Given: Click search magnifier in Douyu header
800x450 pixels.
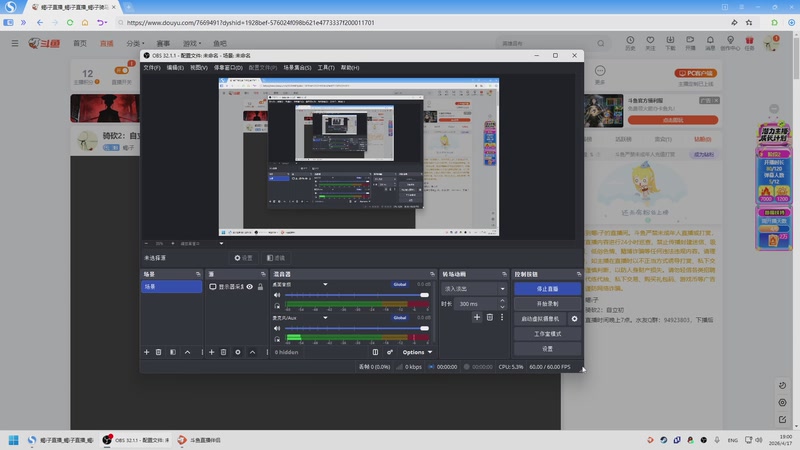Looking at the screenshot, I should coord(601,43).
